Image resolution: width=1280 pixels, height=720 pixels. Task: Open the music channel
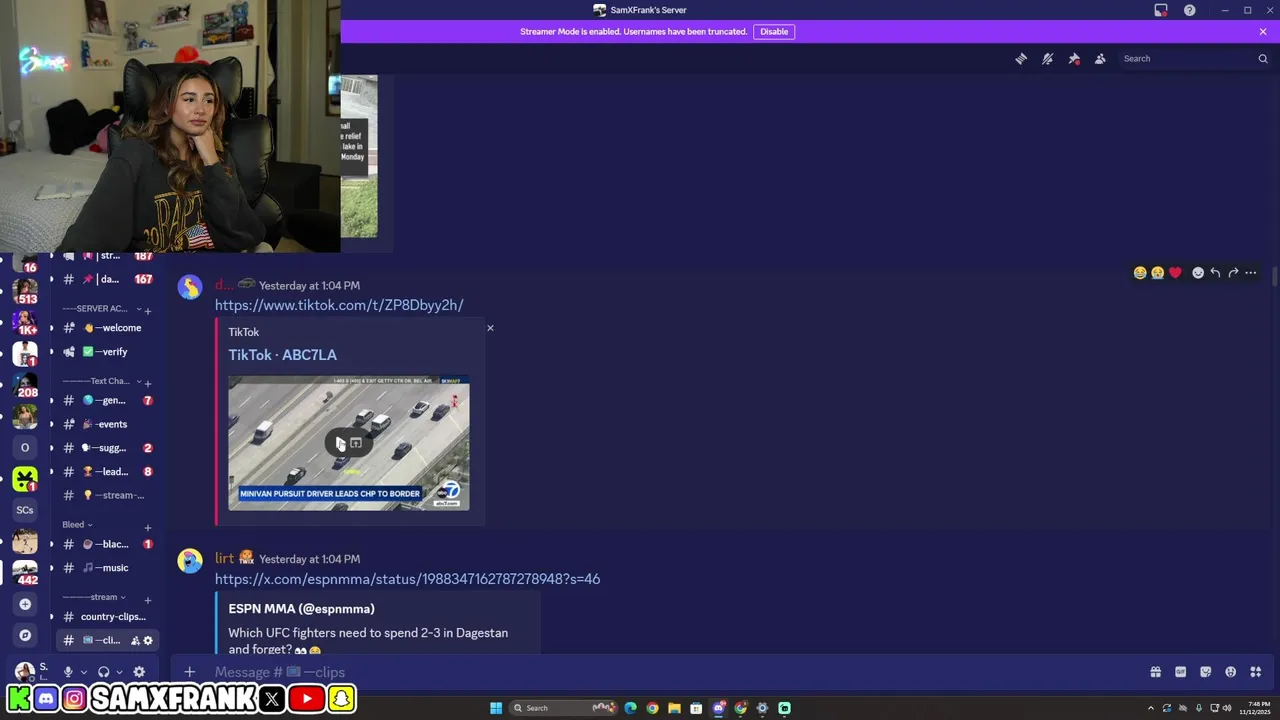pyautogui.click(x=107, y=568)
